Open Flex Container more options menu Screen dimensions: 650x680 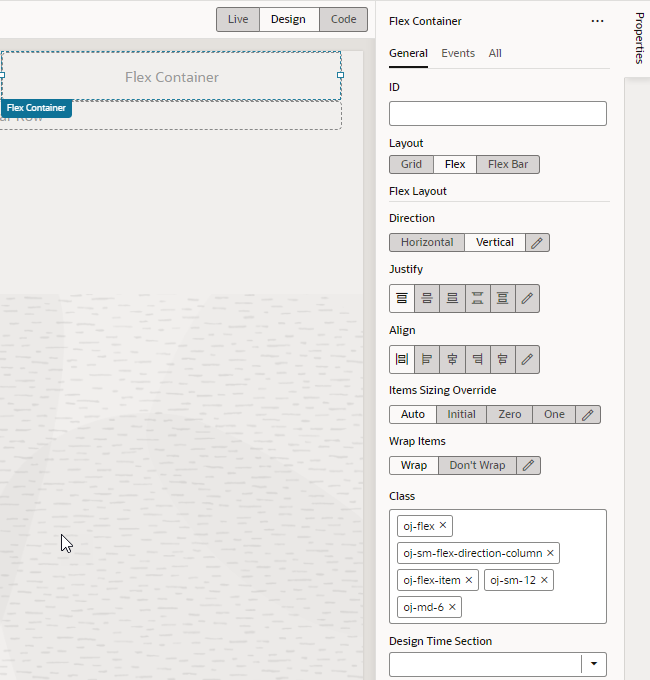pyautogui.click(x=598, y=21)
